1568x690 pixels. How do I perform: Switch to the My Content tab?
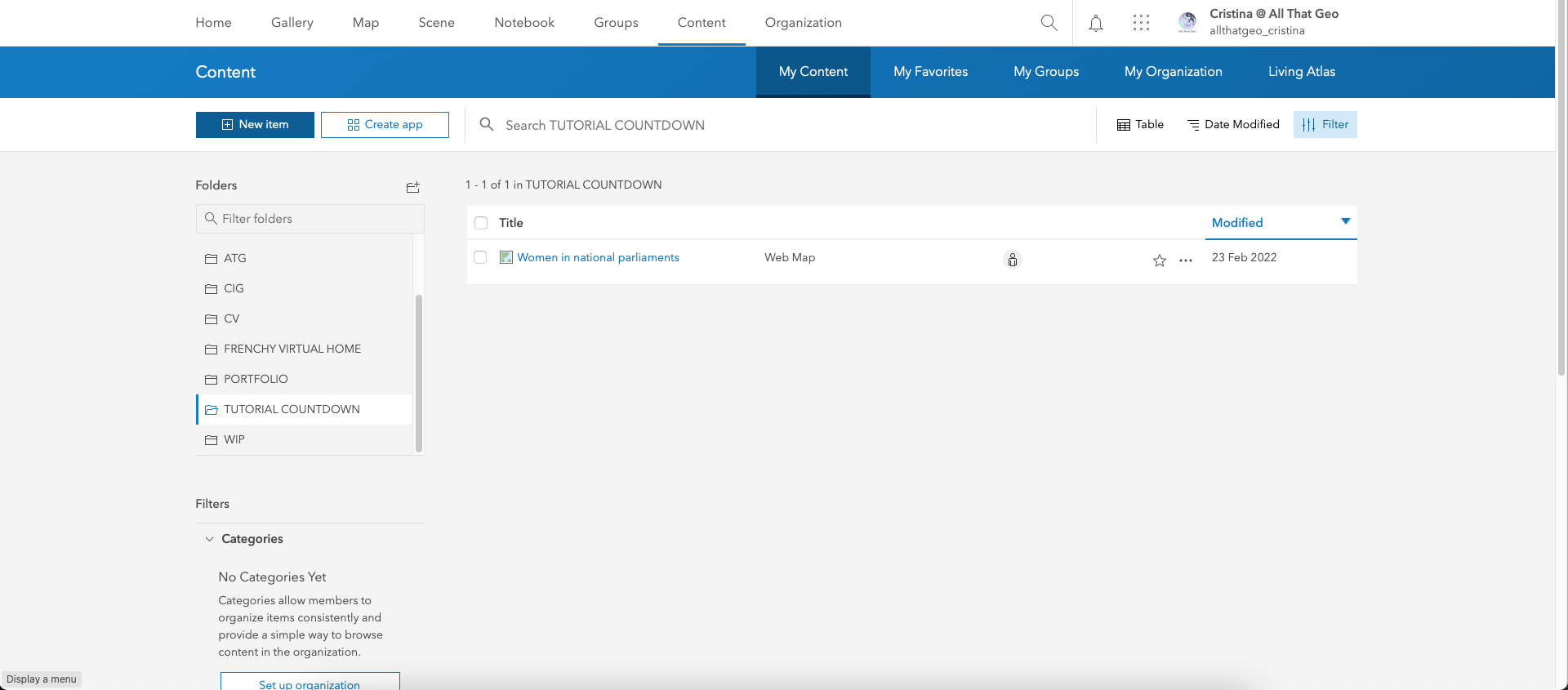click(x=813, y=72)
